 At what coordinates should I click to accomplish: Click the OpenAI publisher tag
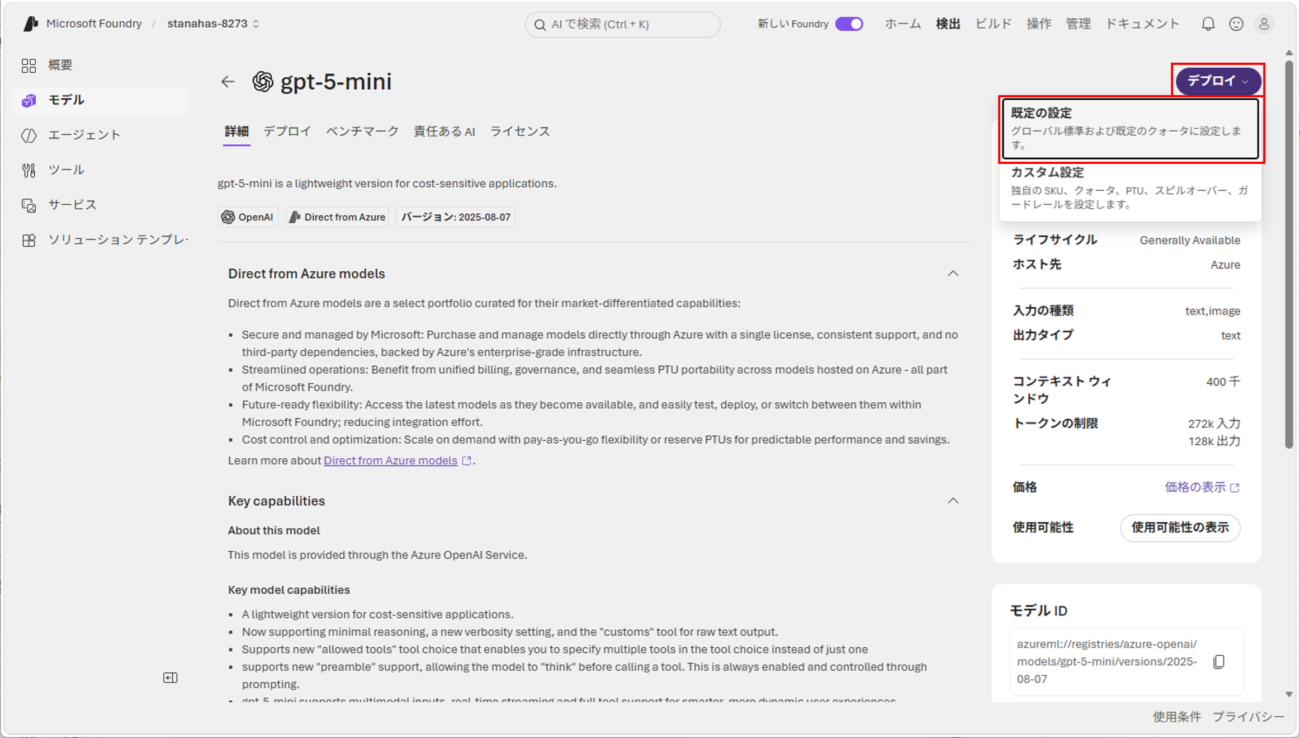[x=248, y=217]
